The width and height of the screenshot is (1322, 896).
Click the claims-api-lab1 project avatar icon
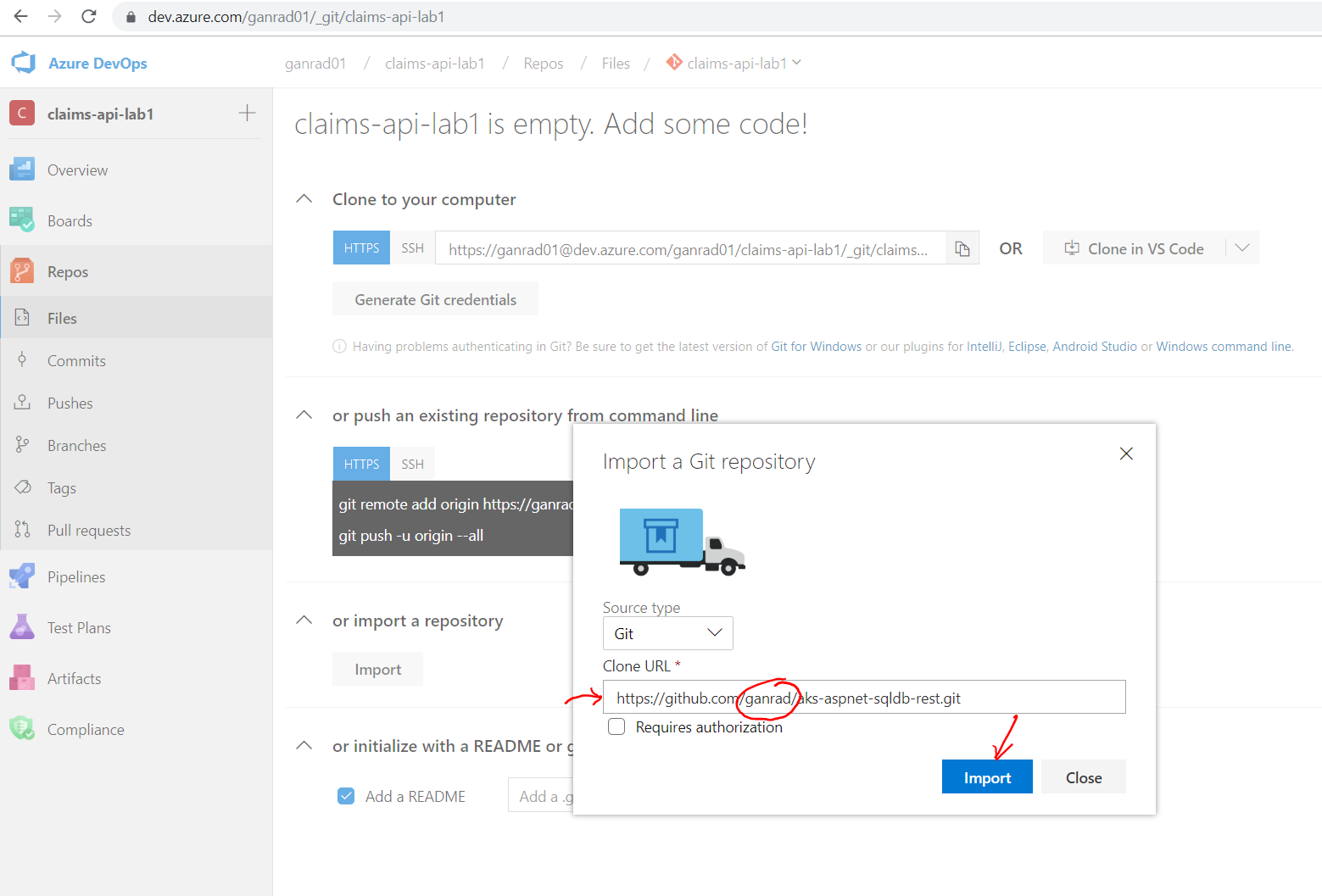point(22,113)
